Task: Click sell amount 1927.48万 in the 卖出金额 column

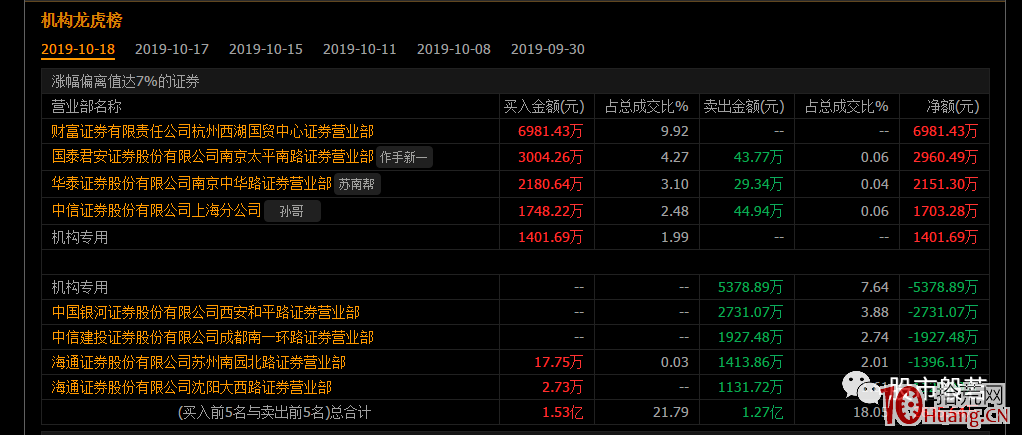Action: [751, 338]
